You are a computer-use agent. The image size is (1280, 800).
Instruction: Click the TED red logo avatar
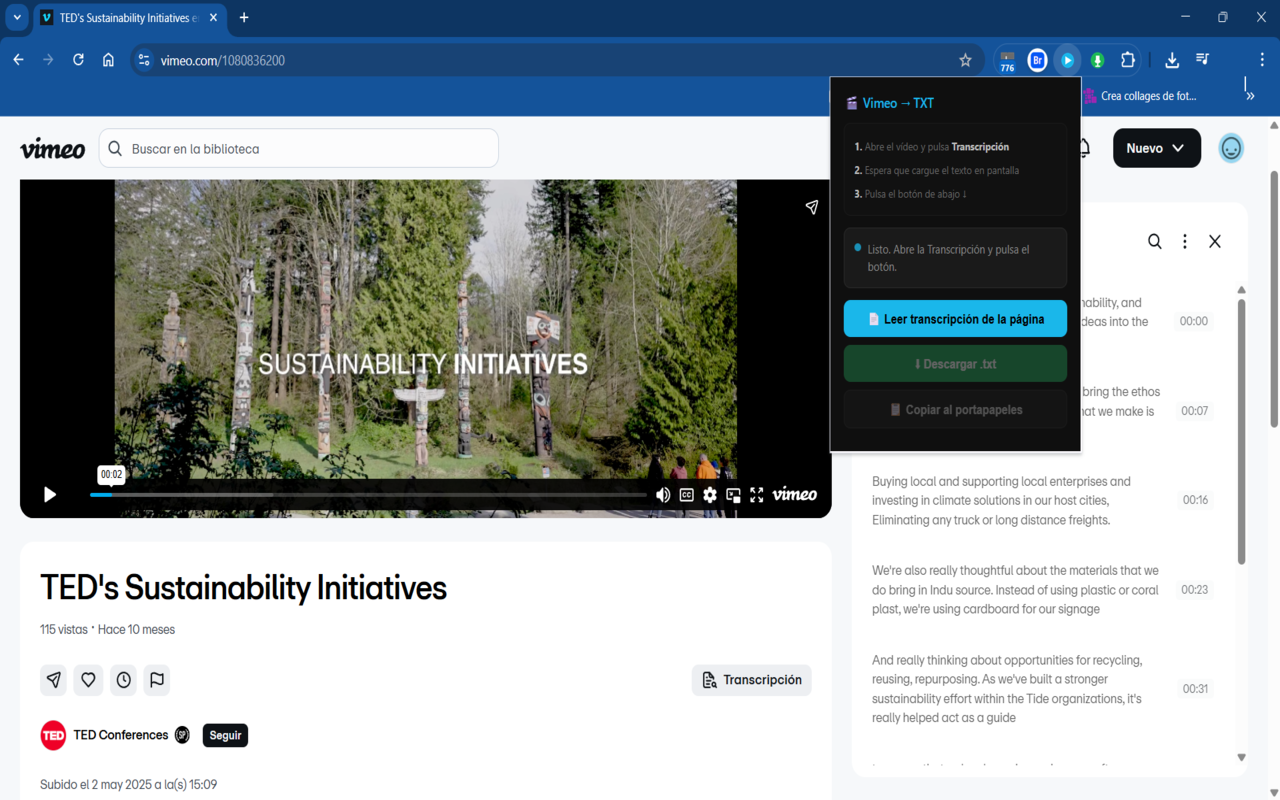53,735
